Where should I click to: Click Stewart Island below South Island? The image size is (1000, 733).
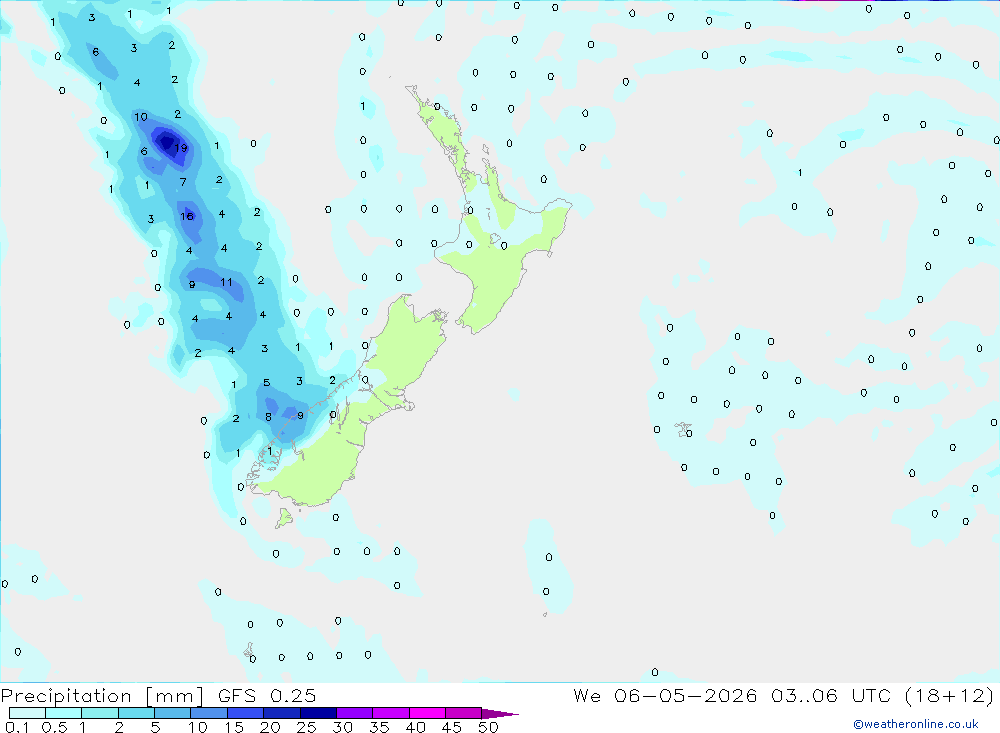click(284, 517)
